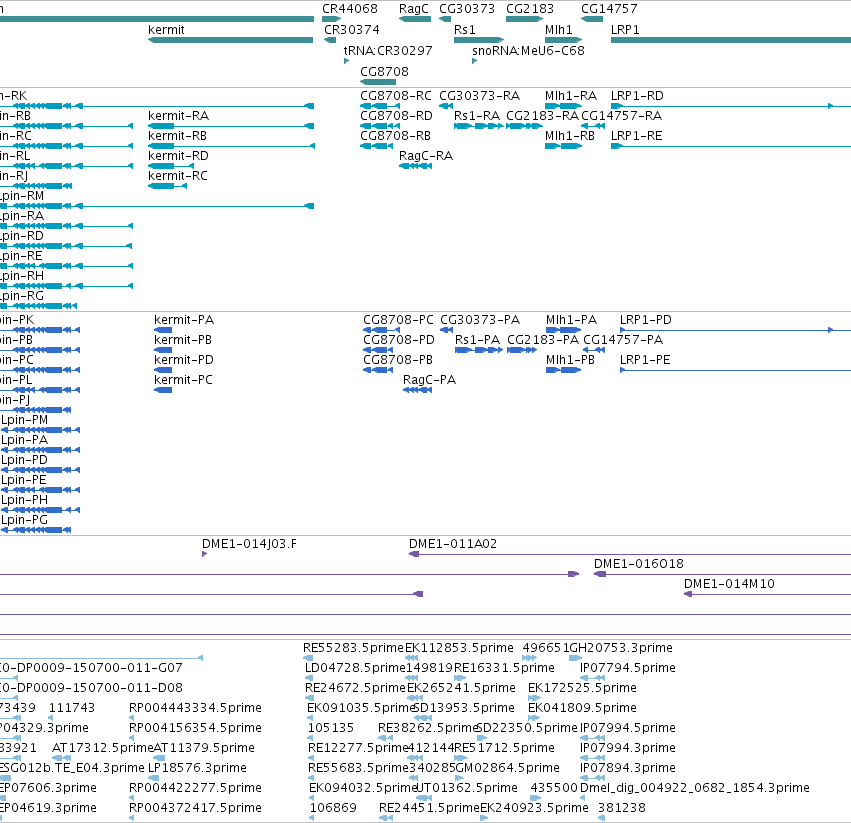Click BAC clone DME1-016O18

tap(639, 564)
